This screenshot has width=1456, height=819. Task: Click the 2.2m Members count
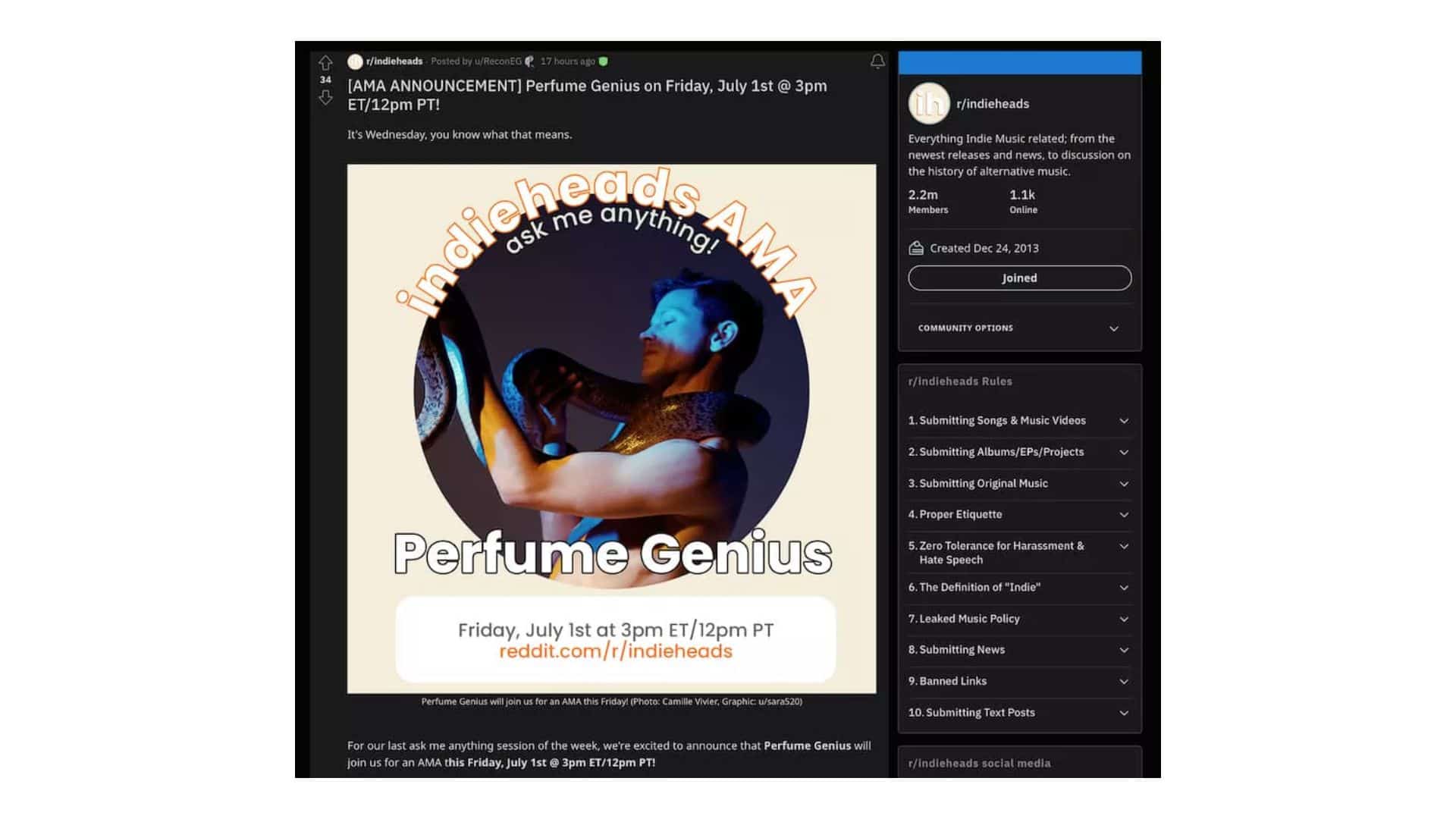[928, 201]
